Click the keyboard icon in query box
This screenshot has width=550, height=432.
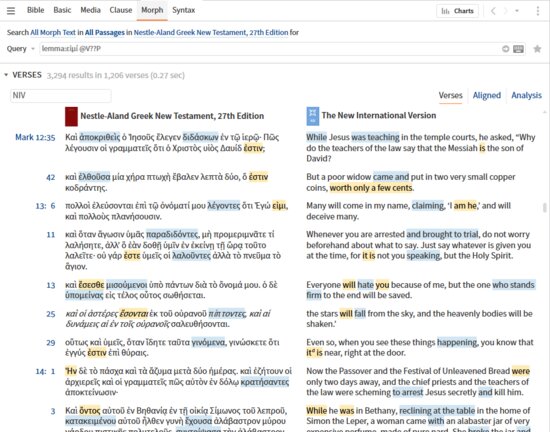pyautogui.click(x=518, y=49)
